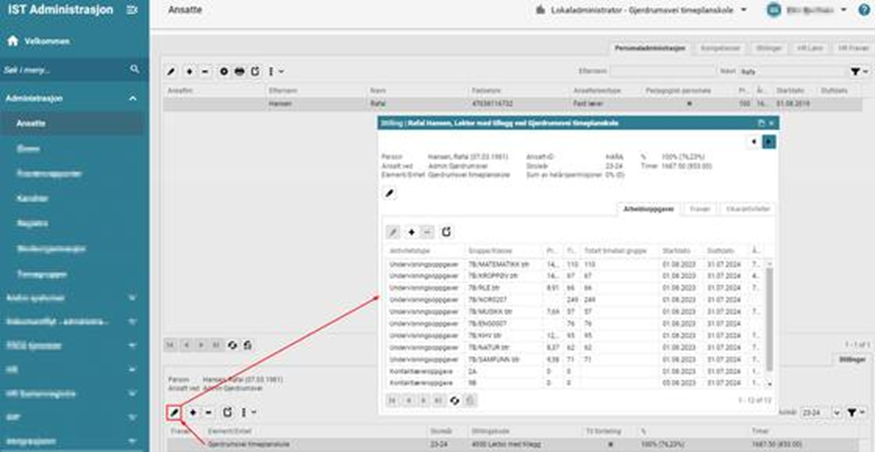875x452 pixels.
Task: Click the refresh icon in the Arbeidsoppgaver toolbar
Action: coord(446,231)
